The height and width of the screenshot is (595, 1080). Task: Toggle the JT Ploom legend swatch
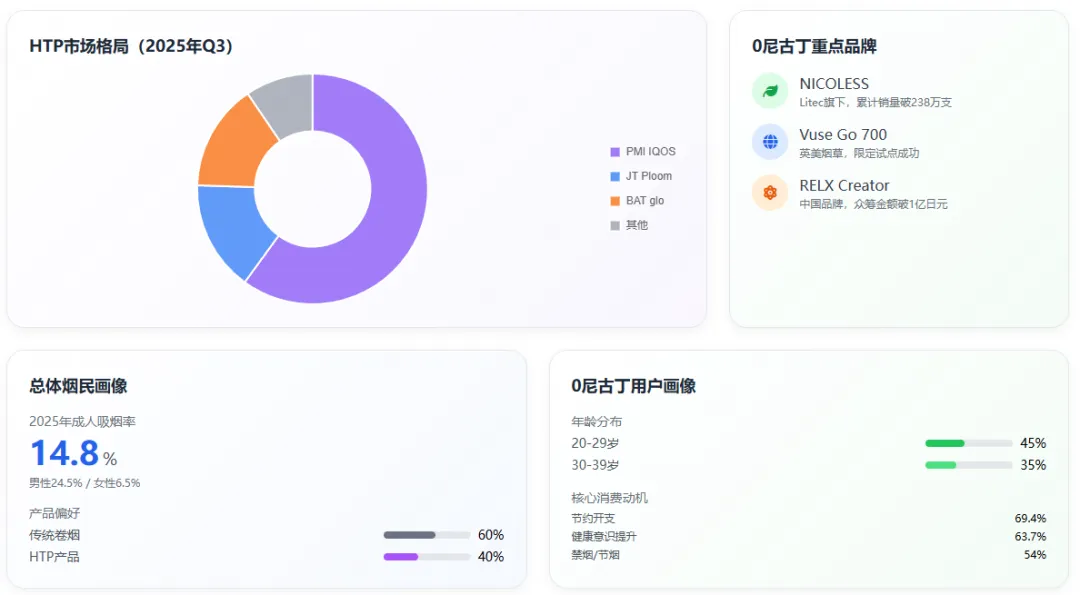(x=615, y=176)
